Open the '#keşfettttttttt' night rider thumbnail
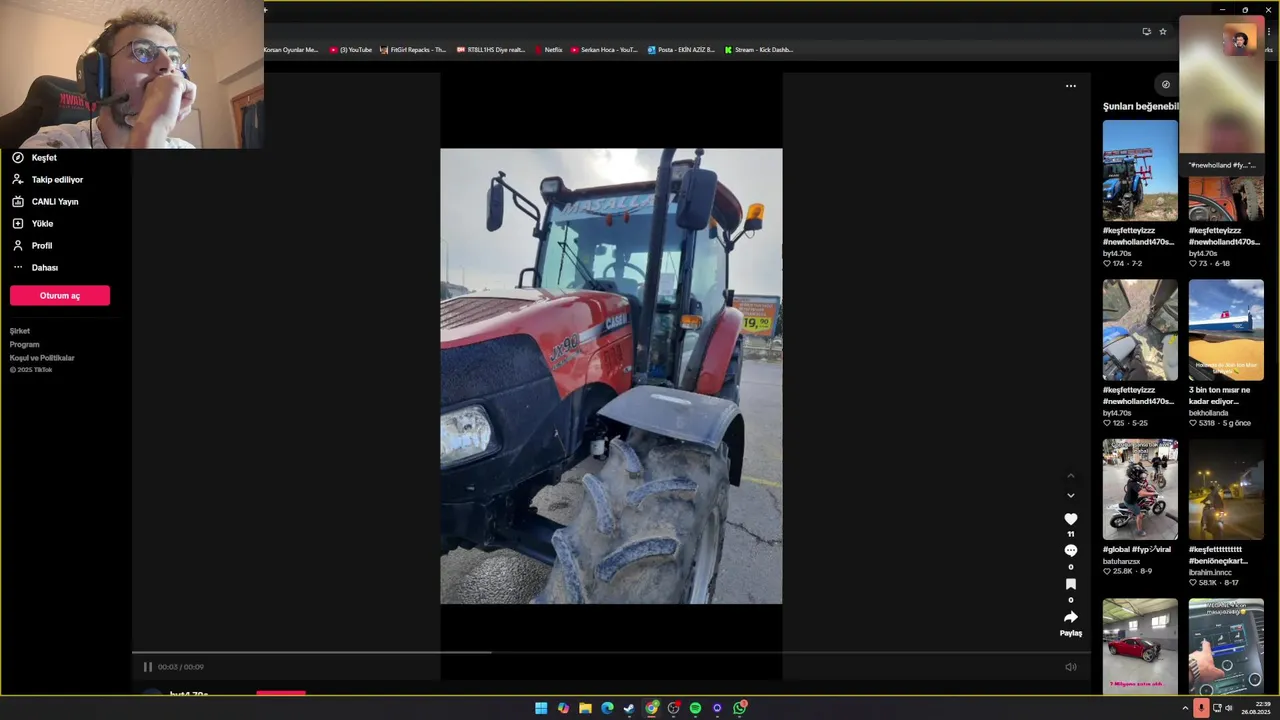This screenshot has width=1280, height=720. [1226, 489]
